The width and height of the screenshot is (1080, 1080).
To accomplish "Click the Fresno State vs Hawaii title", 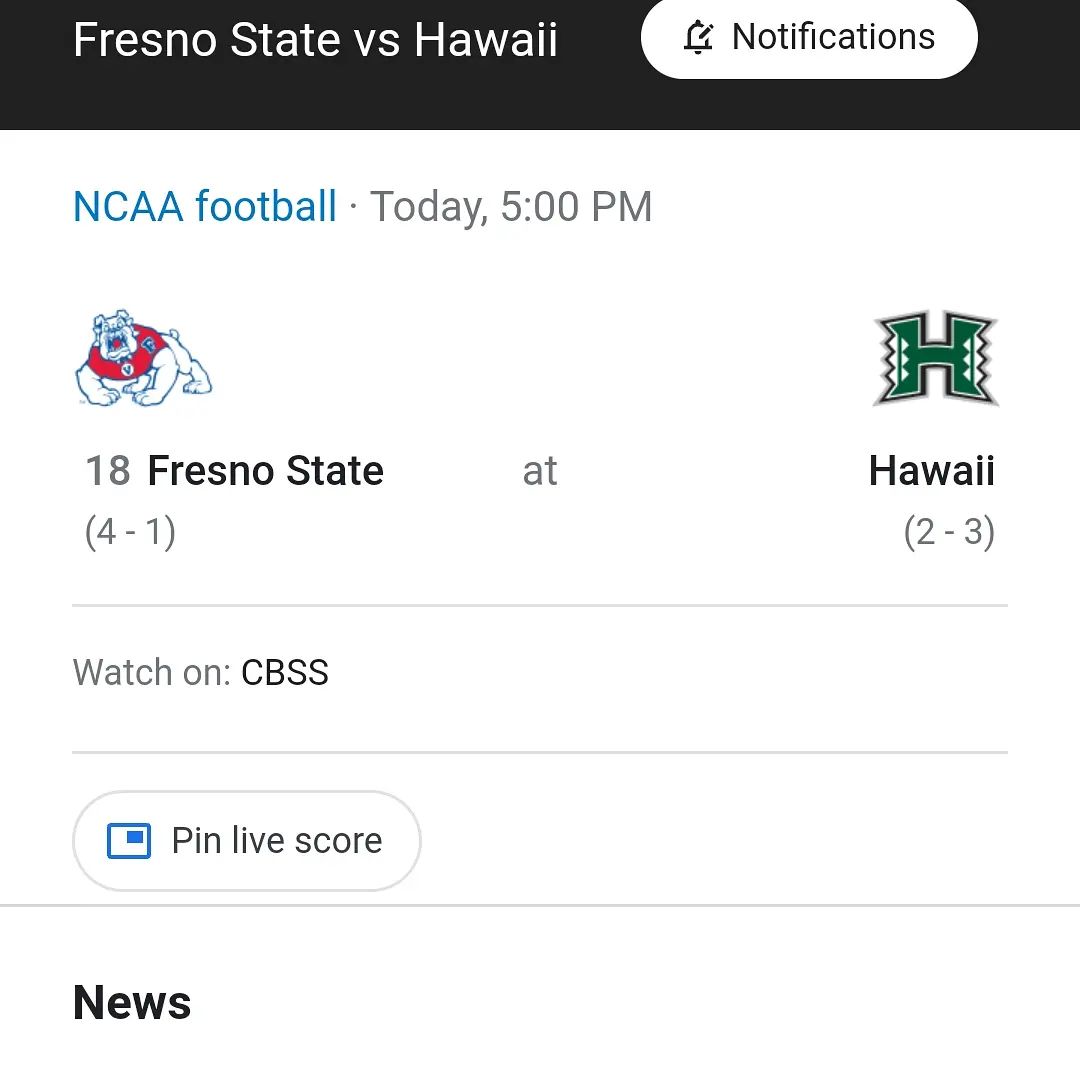I will click(315, 40).
